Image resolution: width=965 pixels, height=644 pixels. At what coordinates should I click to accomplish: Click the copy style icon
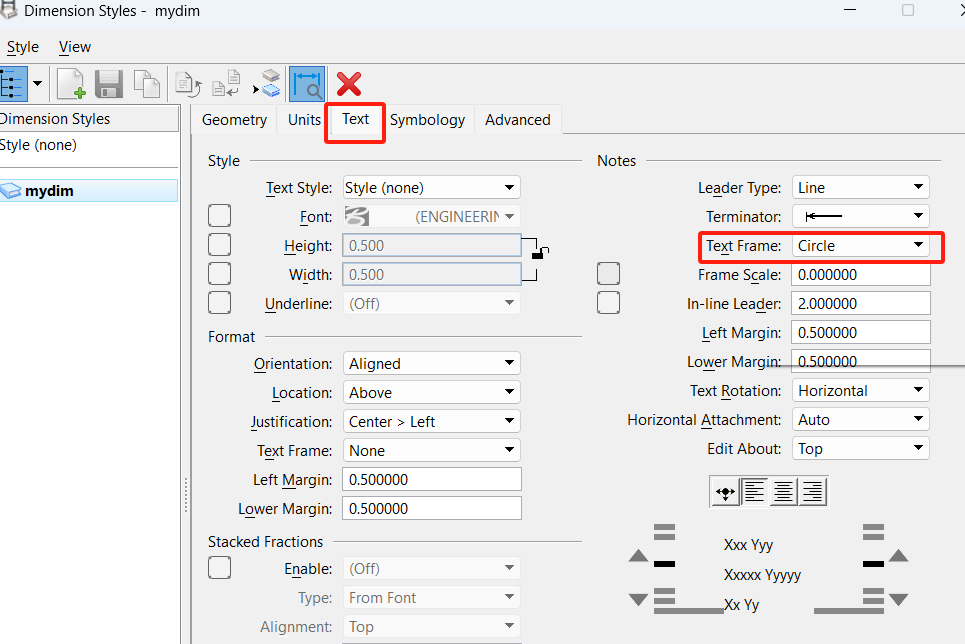146,84
